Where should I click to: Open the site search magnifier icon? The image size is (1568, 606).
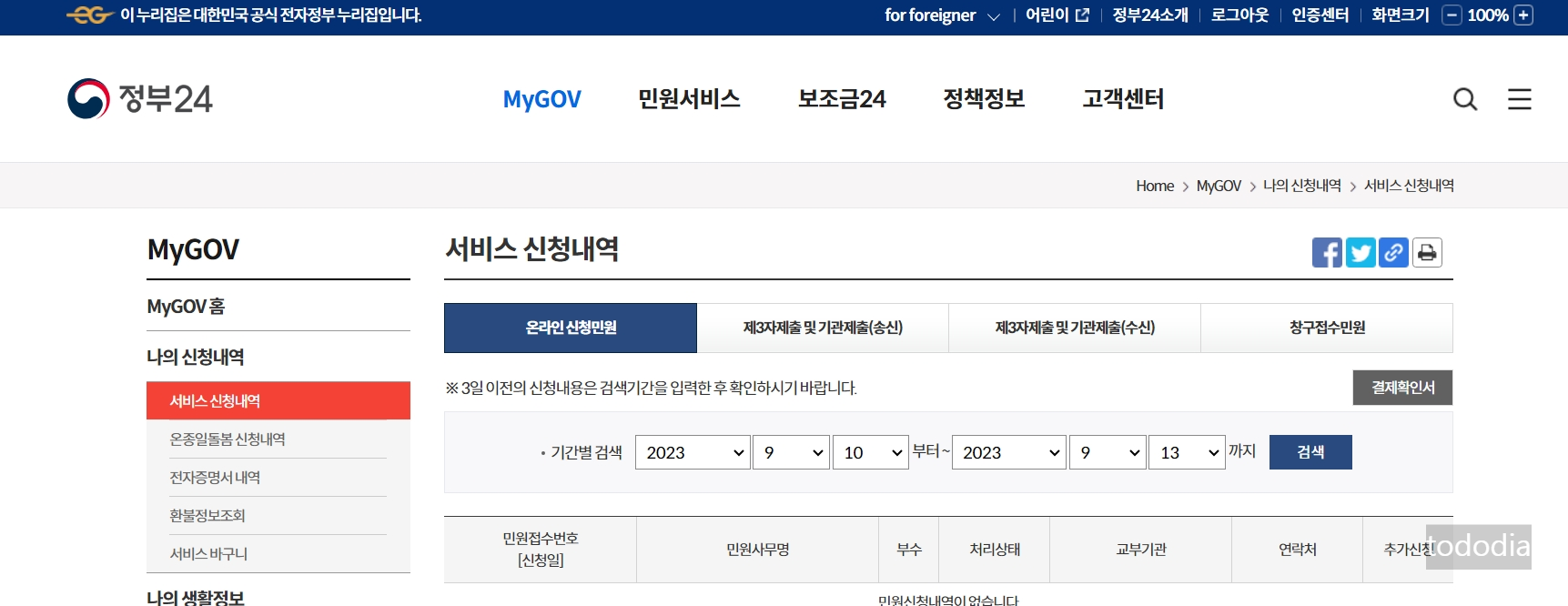point(1465,99)
